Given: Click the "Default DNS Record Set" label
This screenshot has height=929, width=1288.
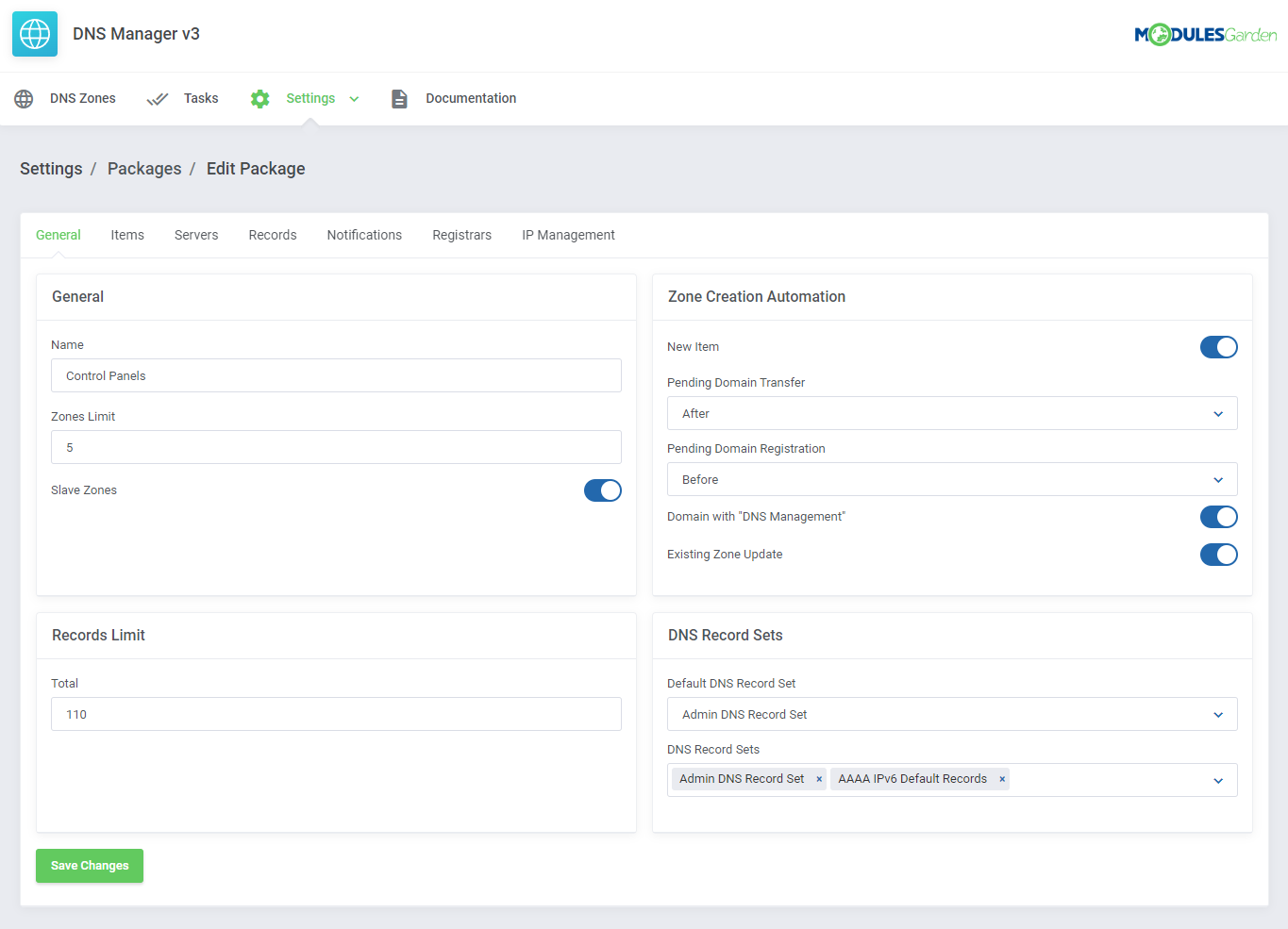Looking at the screenshot, I should click(x=731, y=684).
